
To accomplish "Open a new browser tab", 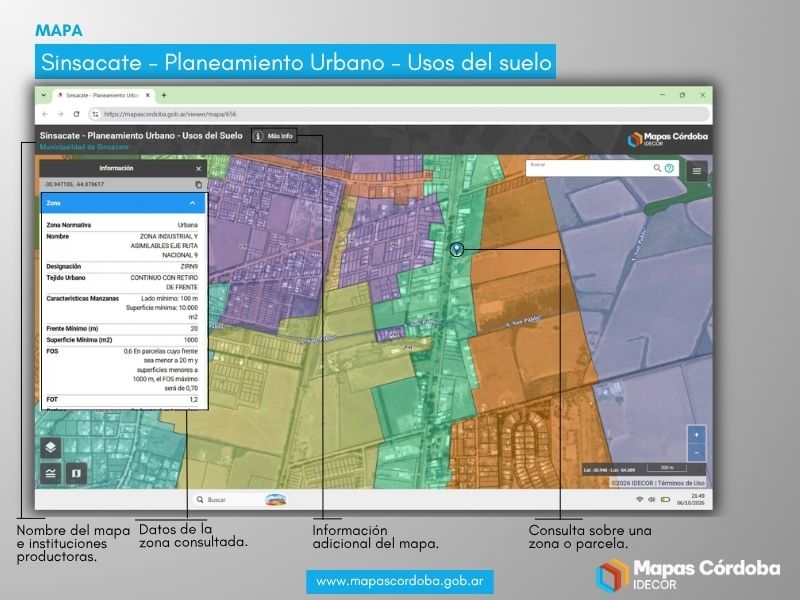I will [164, 95].
